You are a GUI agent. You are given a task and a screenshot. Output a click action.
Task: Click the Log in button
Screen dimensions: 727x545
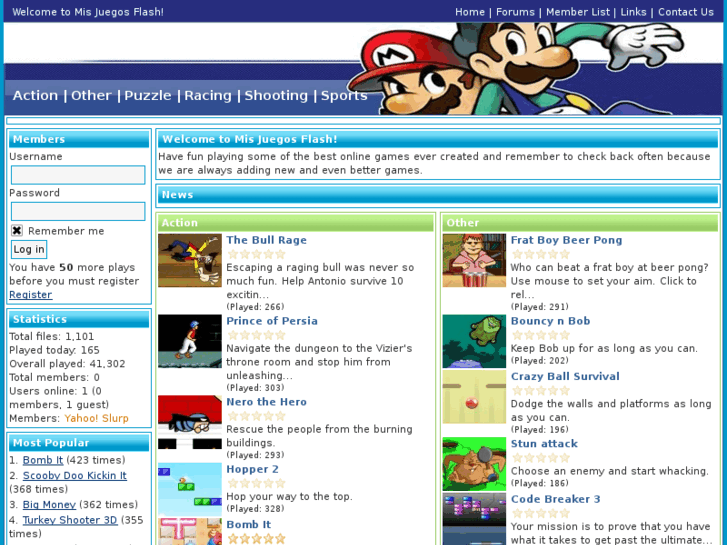(29, 249)
